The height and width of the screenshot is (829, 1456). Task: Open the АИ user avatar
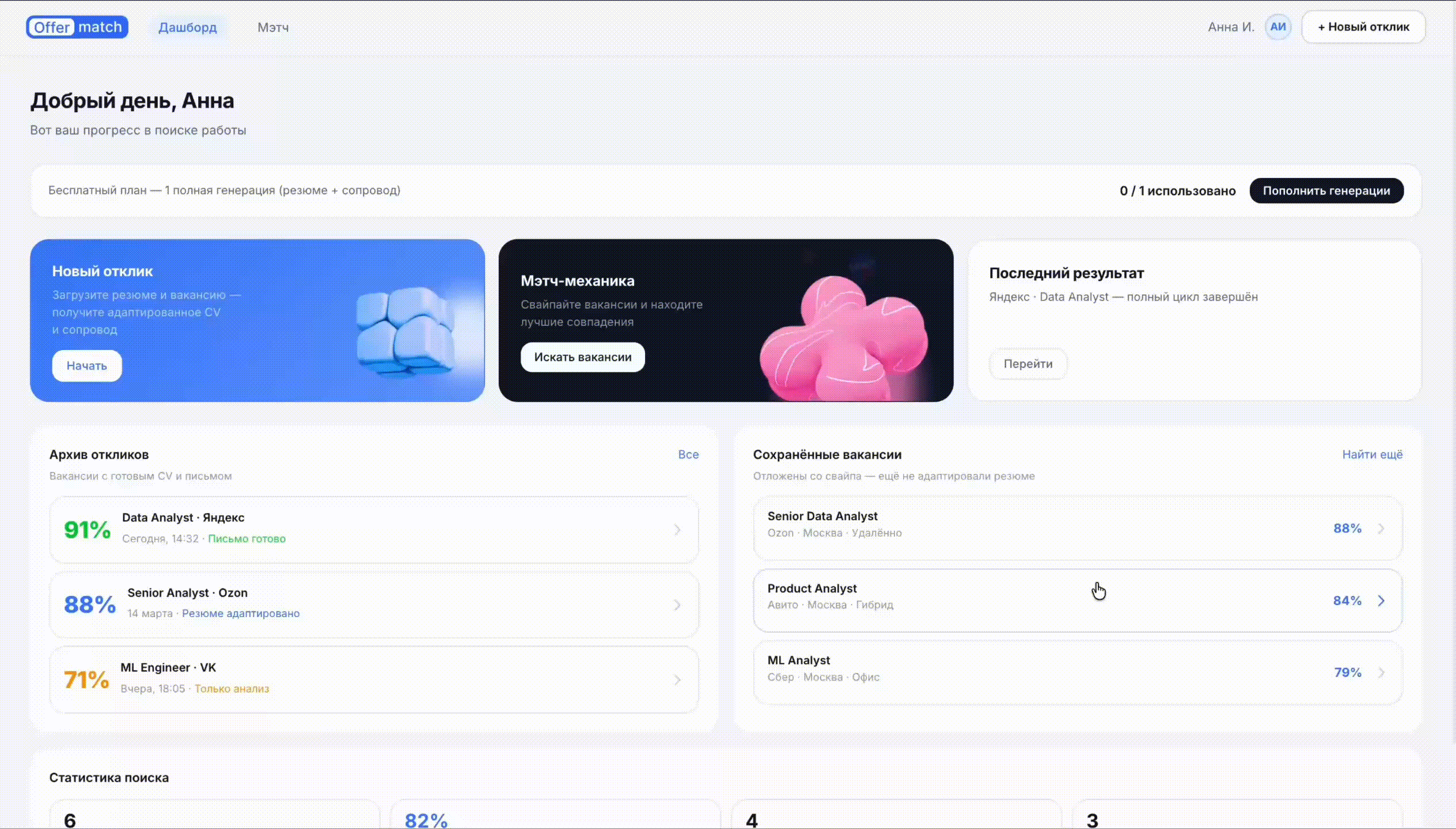tap(1277, 27)
